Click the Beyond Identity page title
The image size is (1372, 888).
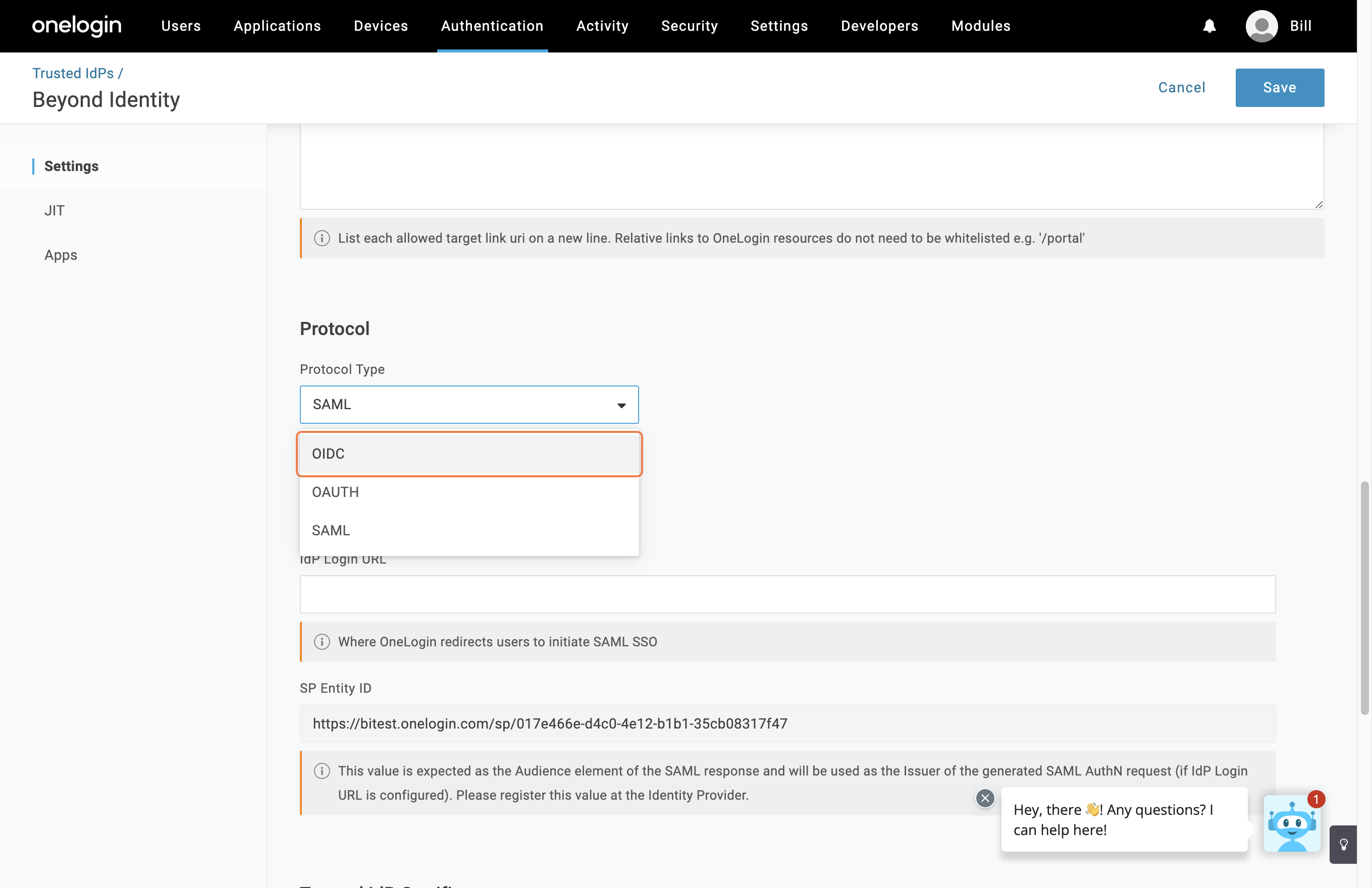[106, 100]
